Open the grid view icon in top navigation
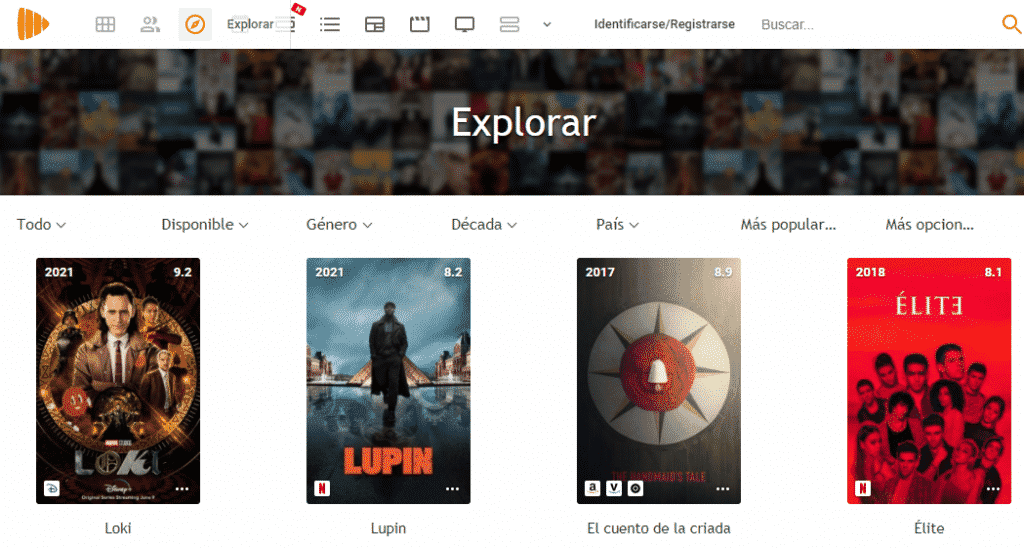The image size is (1024, 548). click(105, 25)
